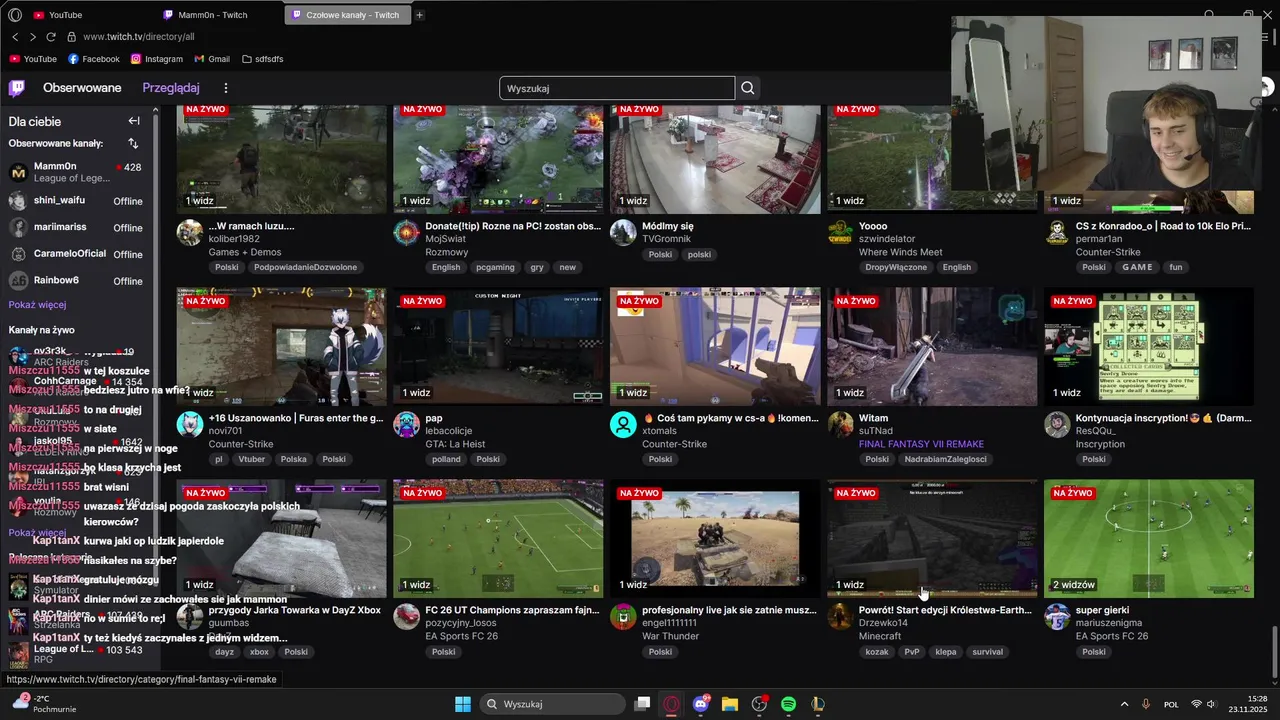Open League of Legends client taskbar icon
Viewport: 1280px width, 720px height.
pos(818,704)
